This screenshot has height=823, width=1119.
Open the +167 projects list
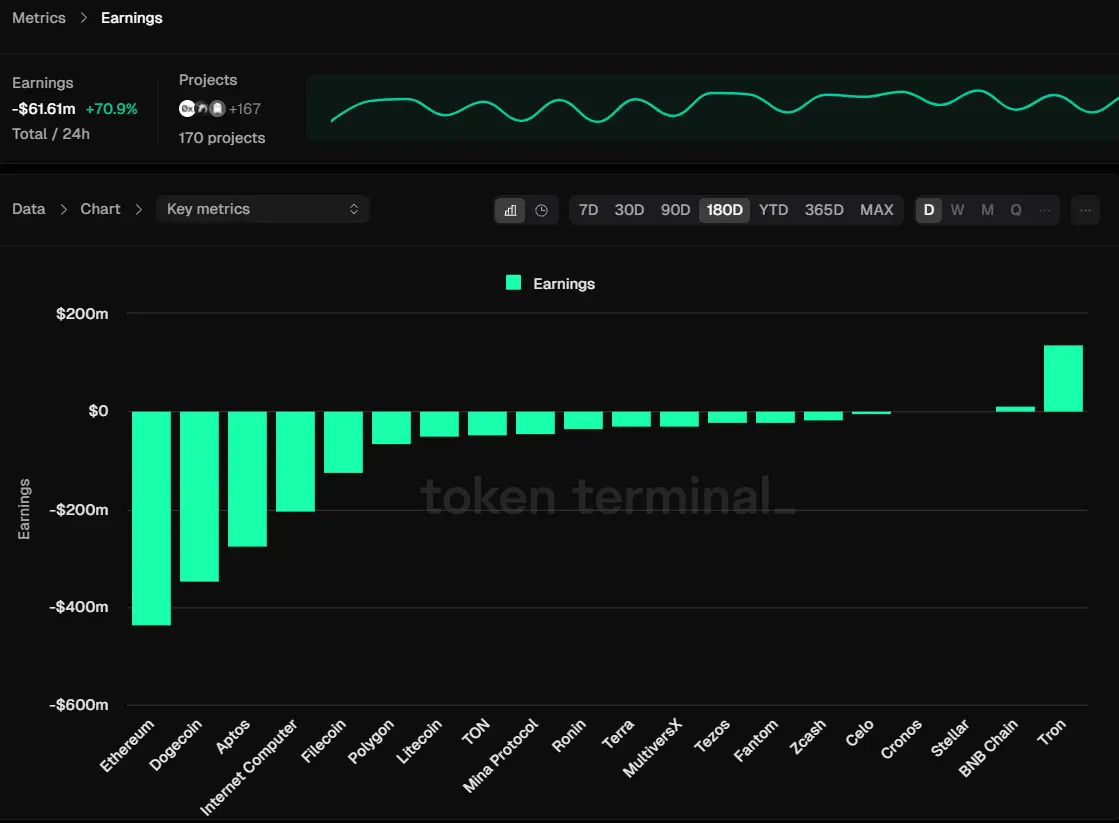[245, 109]
